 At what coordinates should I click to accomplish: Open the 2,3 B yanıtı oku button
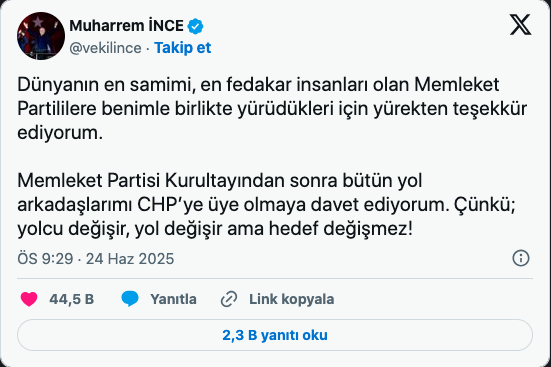[x=275, y=335]
